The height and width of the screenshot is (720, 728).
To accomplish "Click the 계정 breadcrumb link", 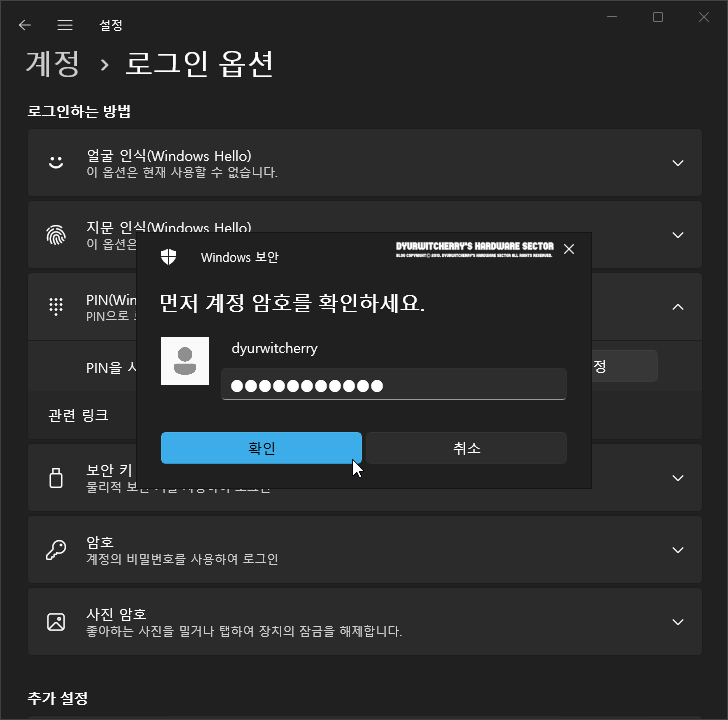I will [x=53, y=64].
